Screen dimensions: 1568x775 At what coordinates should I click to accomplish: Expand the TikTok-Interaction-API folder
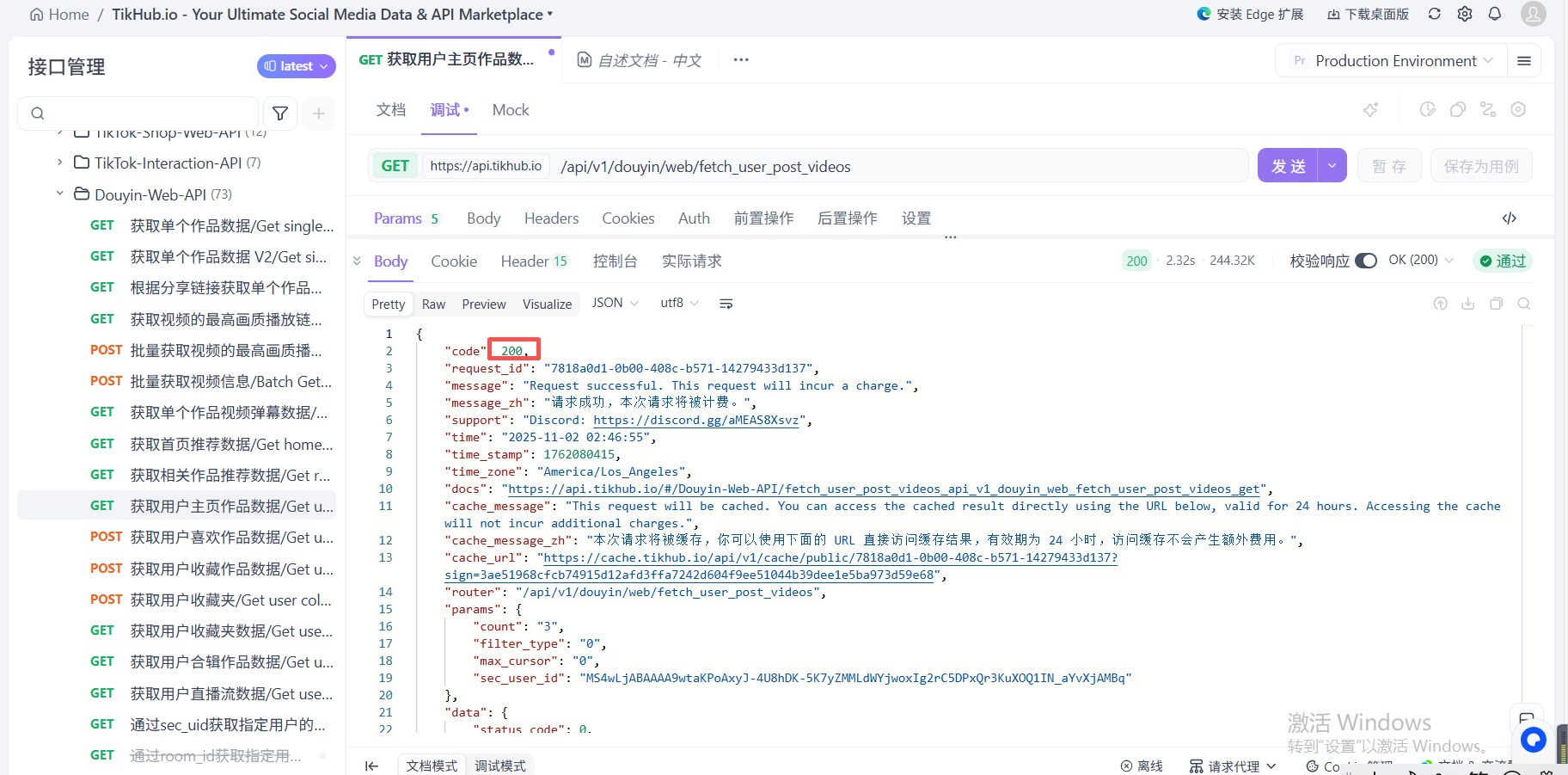tap(59, 163)
